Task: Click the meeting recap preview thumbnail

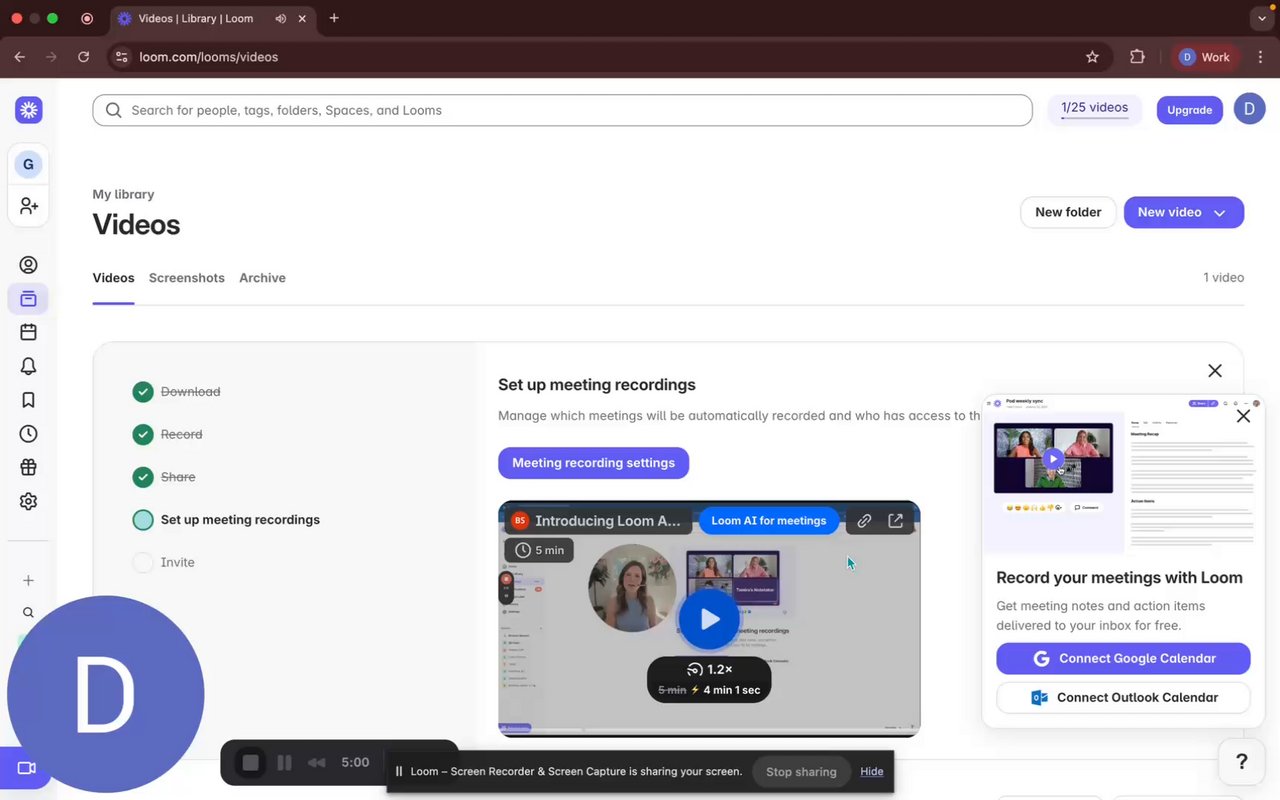Action: click(1123, 475)
